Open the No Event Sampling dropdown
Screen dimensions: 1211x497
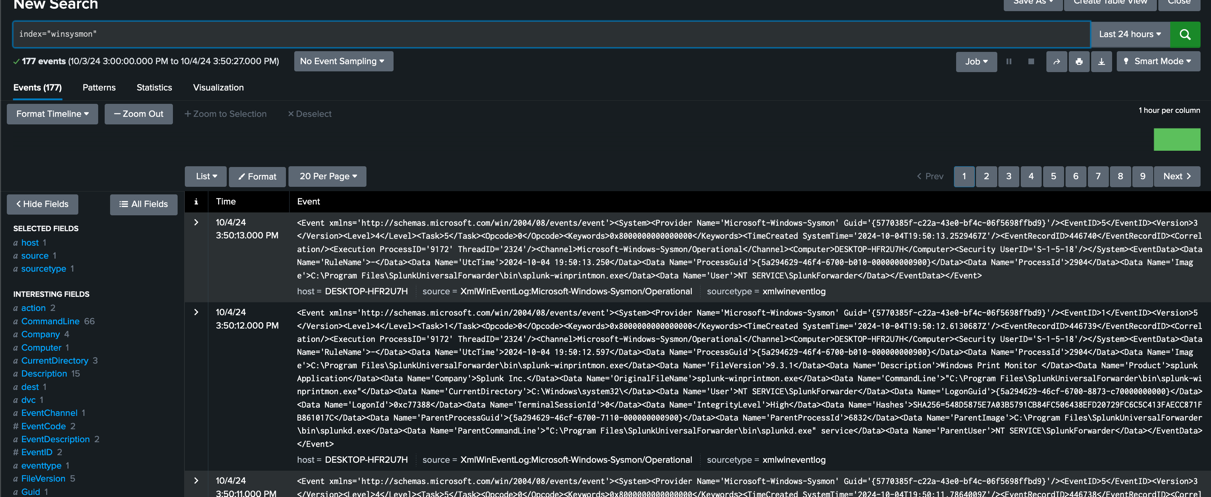point(343,61)
